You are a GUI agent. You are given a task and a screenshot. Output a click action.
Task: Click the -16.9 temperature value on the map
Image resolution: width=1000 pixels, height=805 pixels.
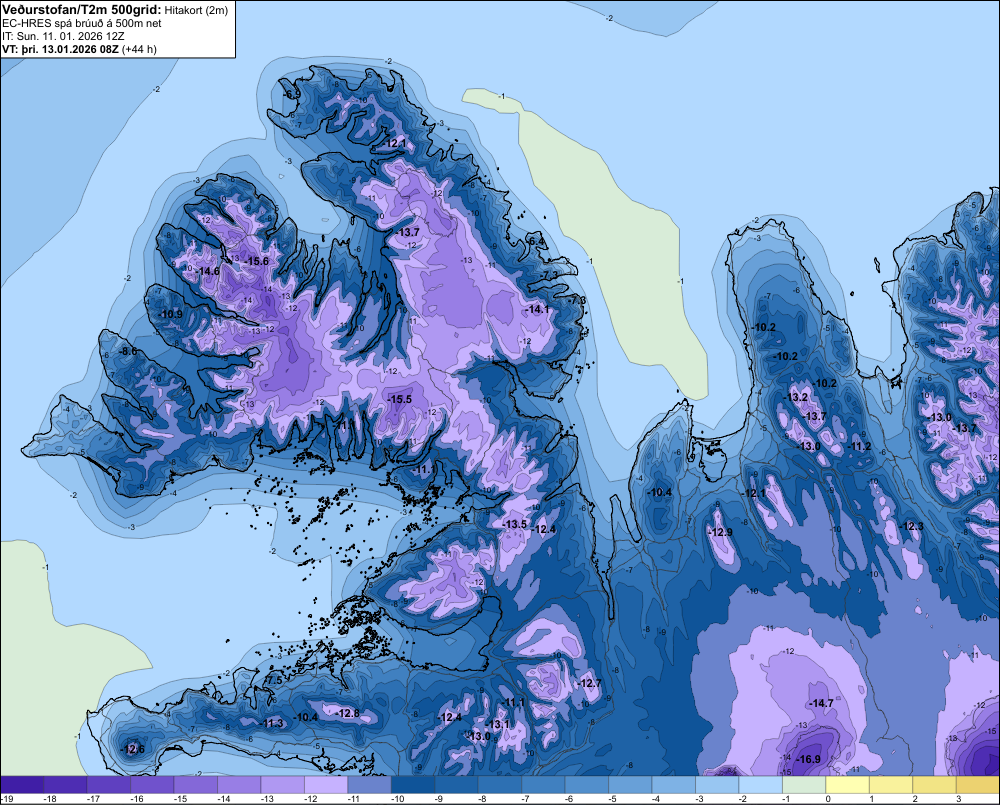click(808, 759)
